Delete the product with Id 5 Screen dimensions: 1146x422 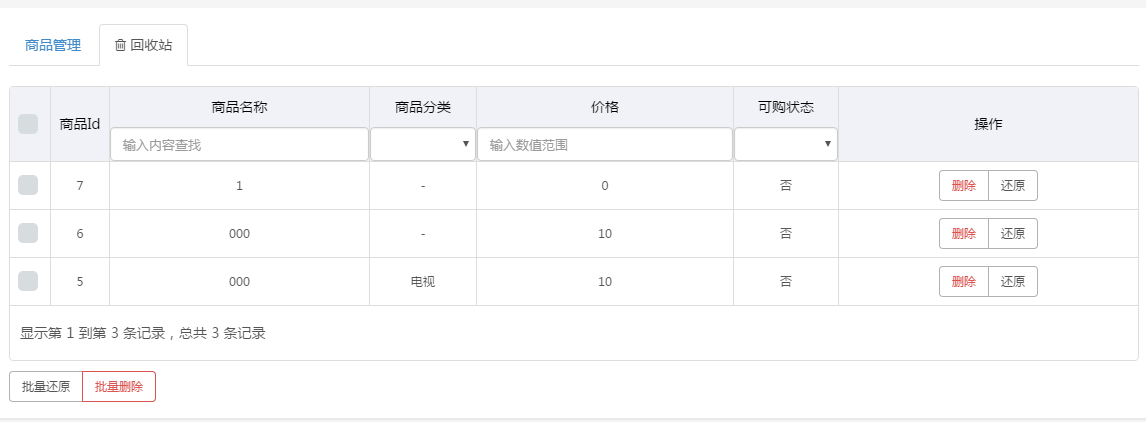(x=964, y=282)
